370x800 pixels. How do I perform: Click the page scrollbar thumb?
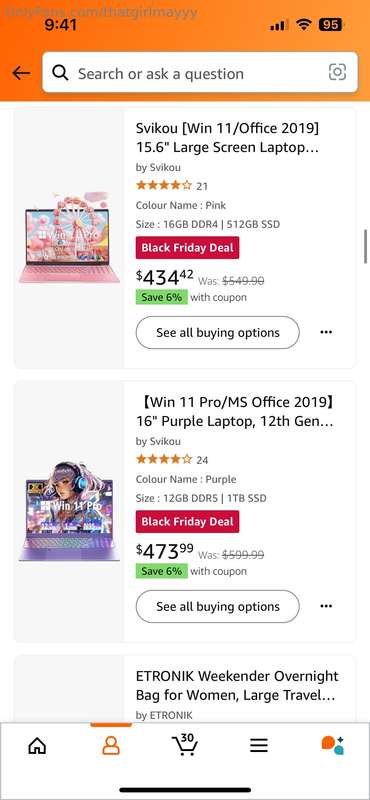point(365,246)
